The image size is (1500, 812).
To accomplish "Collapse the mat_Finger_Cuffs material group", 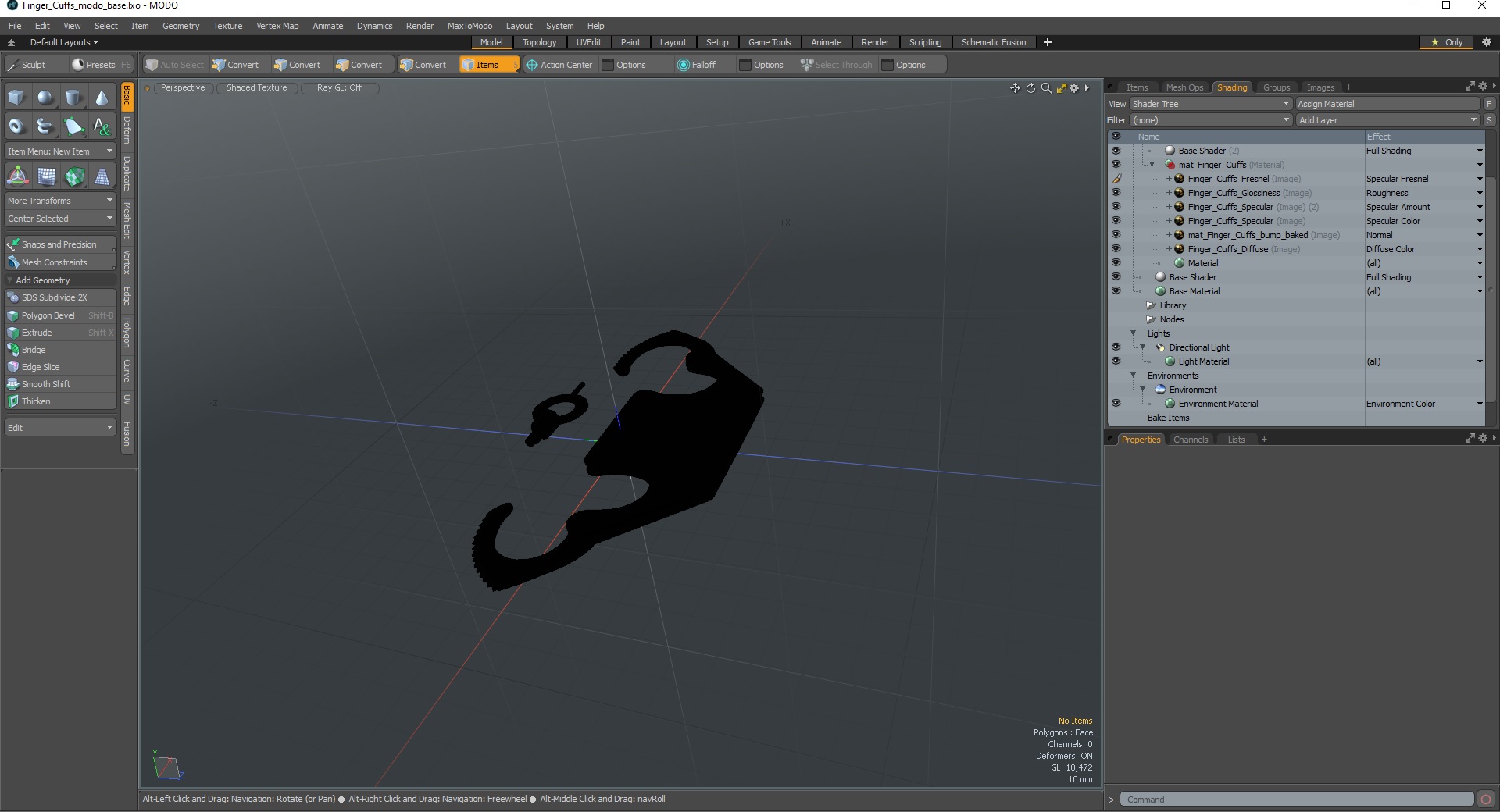I will click(1152, 165).
